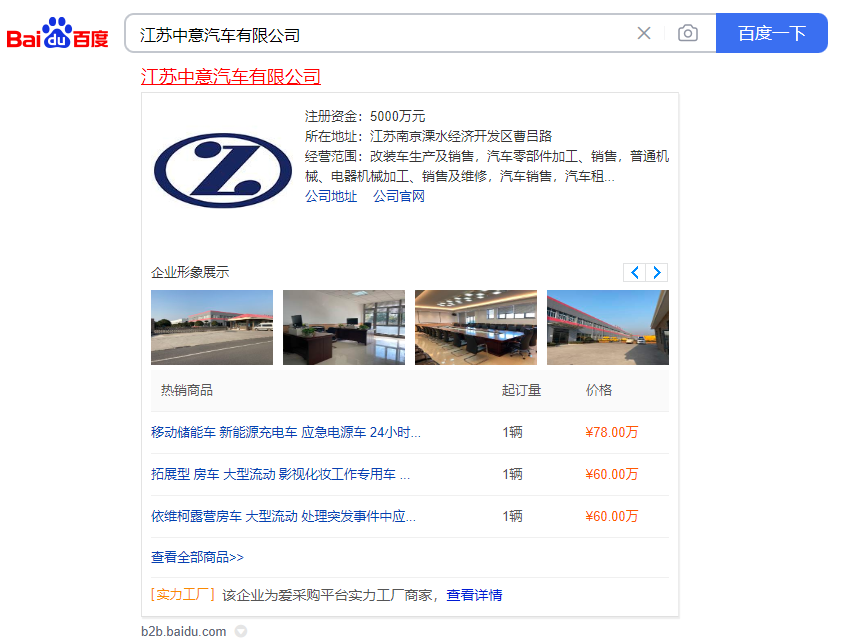The width and height of the screenshot is (844, 639).
Task: Click 查看全部商品>> link
Action: pyautogui.click(x=197, y=557)
